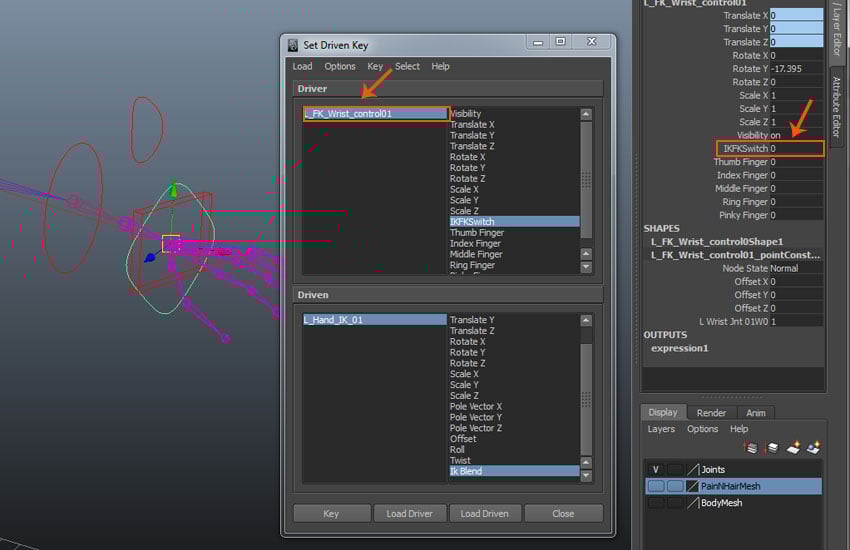This screenshot has width=850, height=550.
Task: Click the Rotate Y value field
Action: pyautogui.click(x=796, y=69)
